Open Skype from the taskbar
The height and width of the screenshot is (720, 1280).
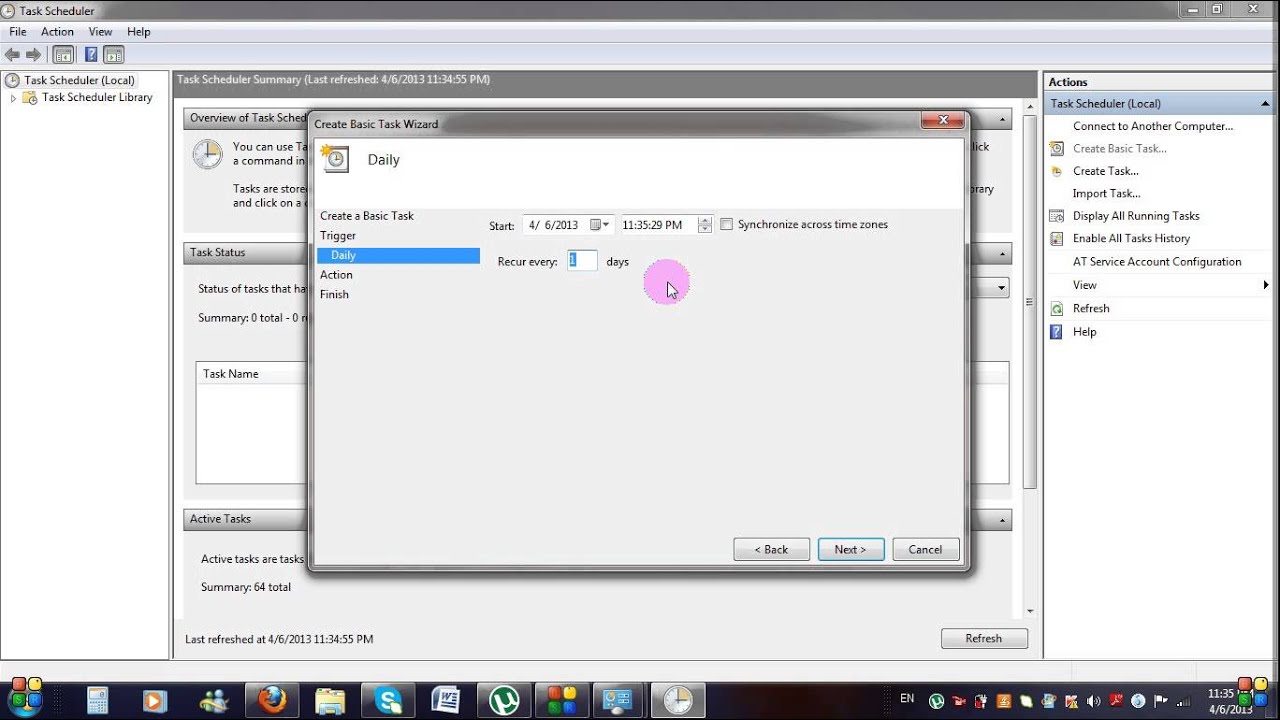tap(388, 700)
